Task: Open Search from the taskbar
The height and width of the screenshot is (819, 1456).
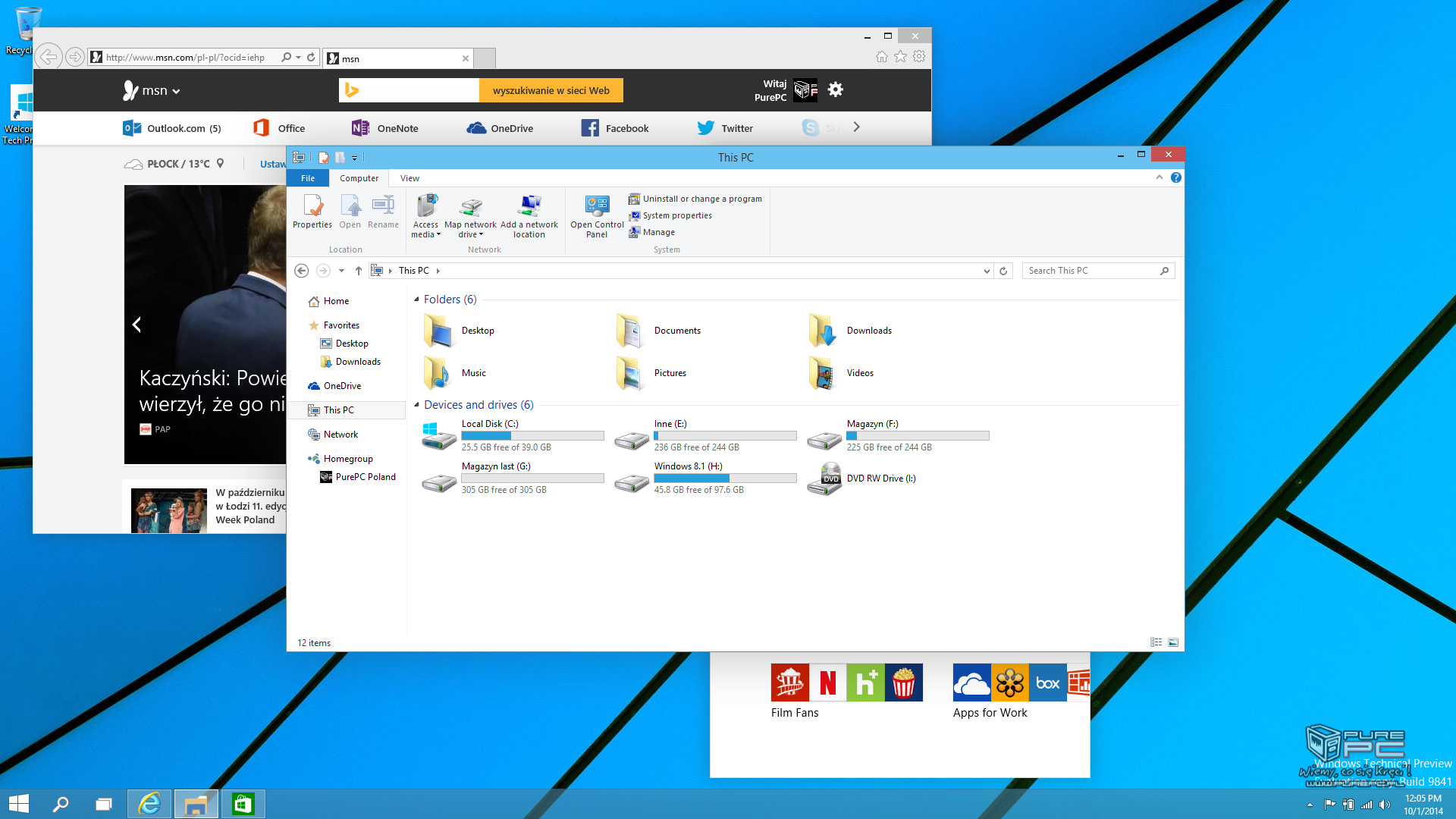Action: (x=61, y=804)
